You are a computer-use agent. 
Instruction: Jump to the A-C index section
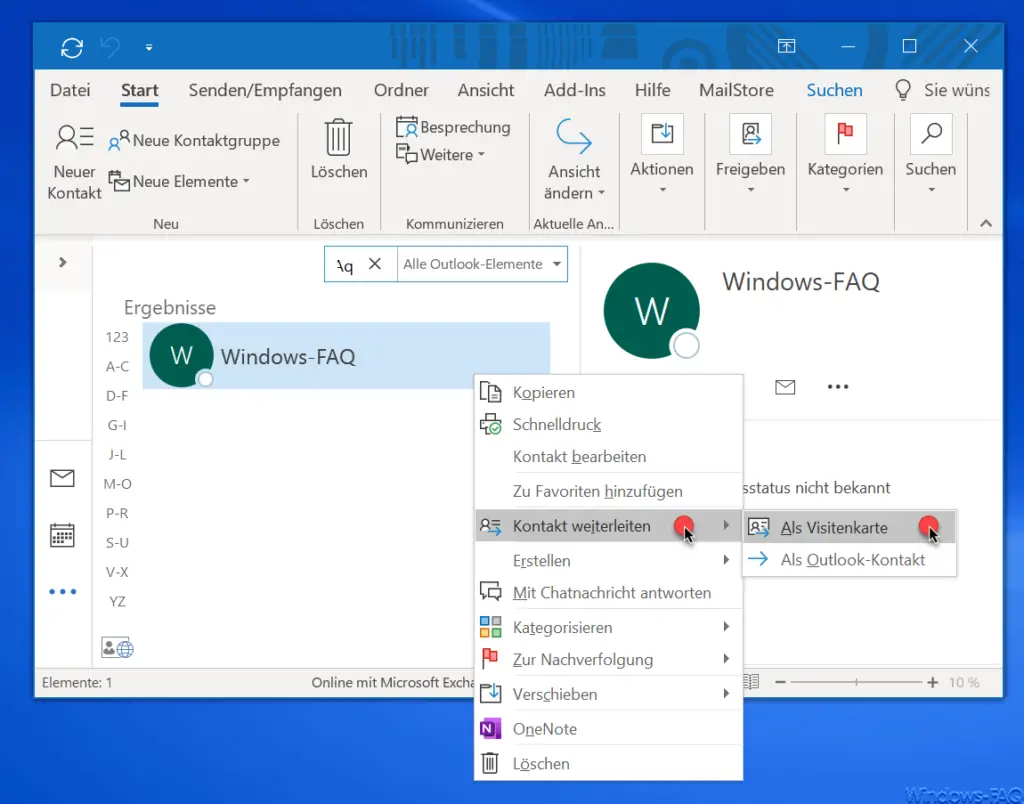(x=118, y=366)
